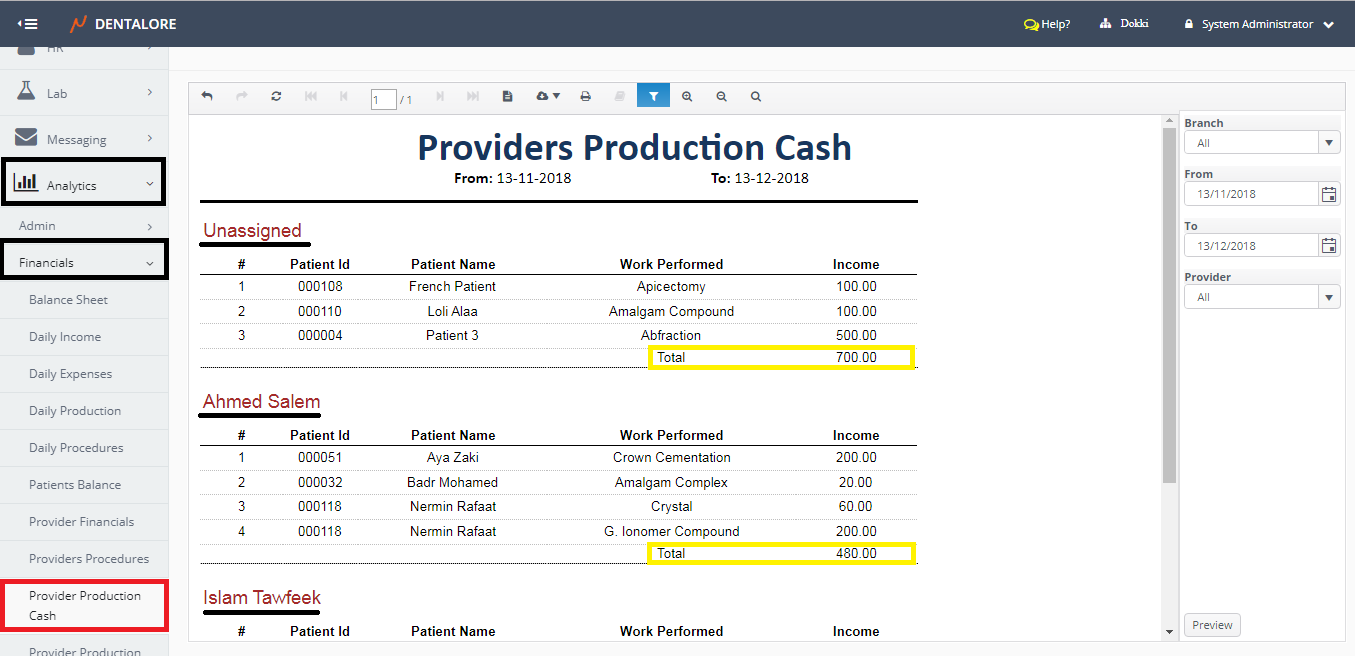This screenshot has width=1355, height=656.
Task: Select Daily Income in Financials menu
Action: (65, 337)
